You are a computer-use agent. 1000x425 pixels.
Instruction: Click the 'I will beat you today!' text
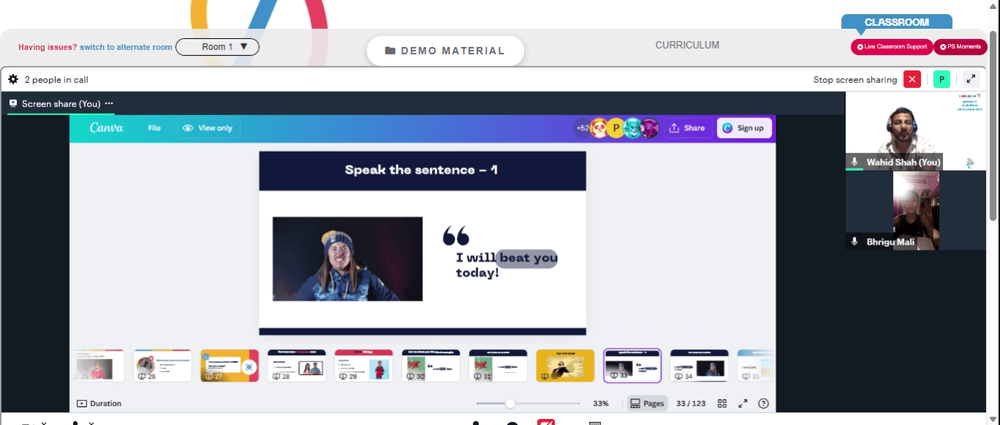point(506,265)
